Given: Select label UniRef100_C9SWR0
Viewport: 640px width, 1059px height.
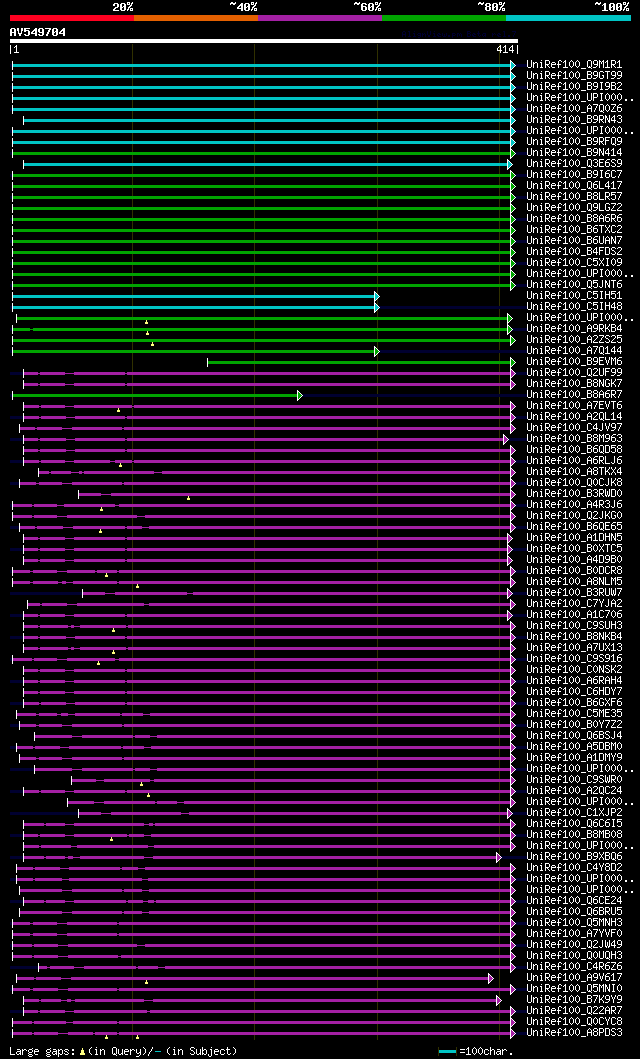Looking at the screenshot, I should coord(575,778).
